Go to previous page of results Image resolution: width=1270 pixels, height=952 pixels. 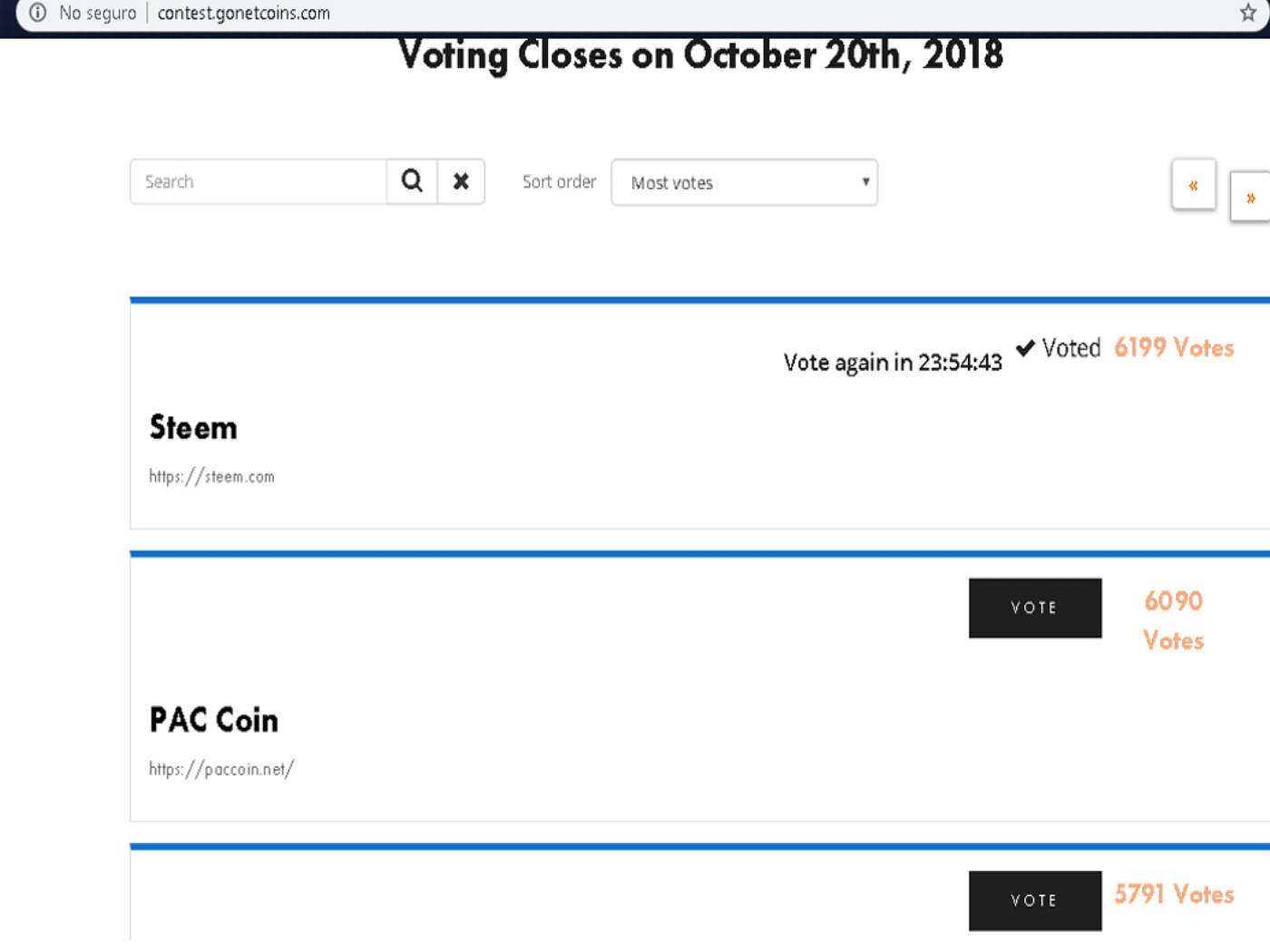pos(1193,185)
